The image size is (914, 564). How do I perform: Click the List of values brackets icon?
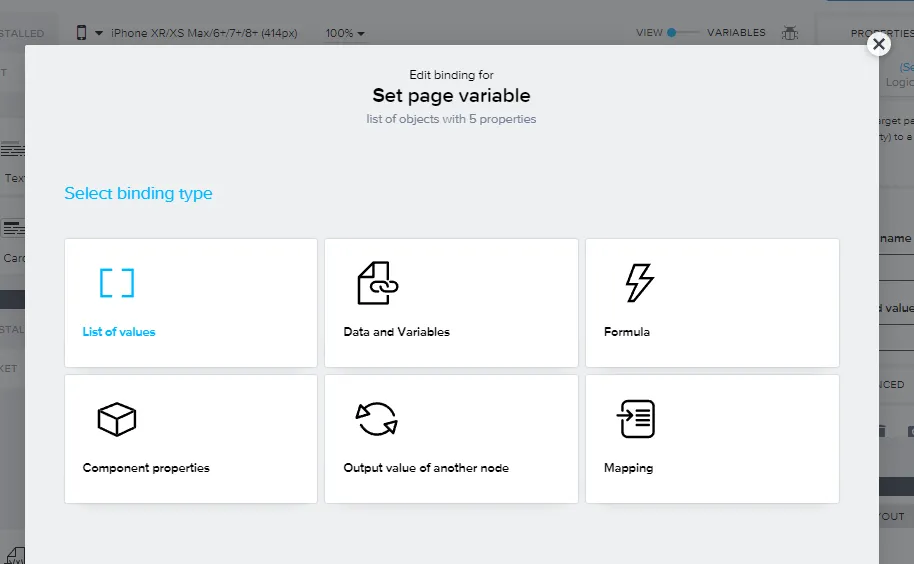pyautogui.click(x=117, y=283)
